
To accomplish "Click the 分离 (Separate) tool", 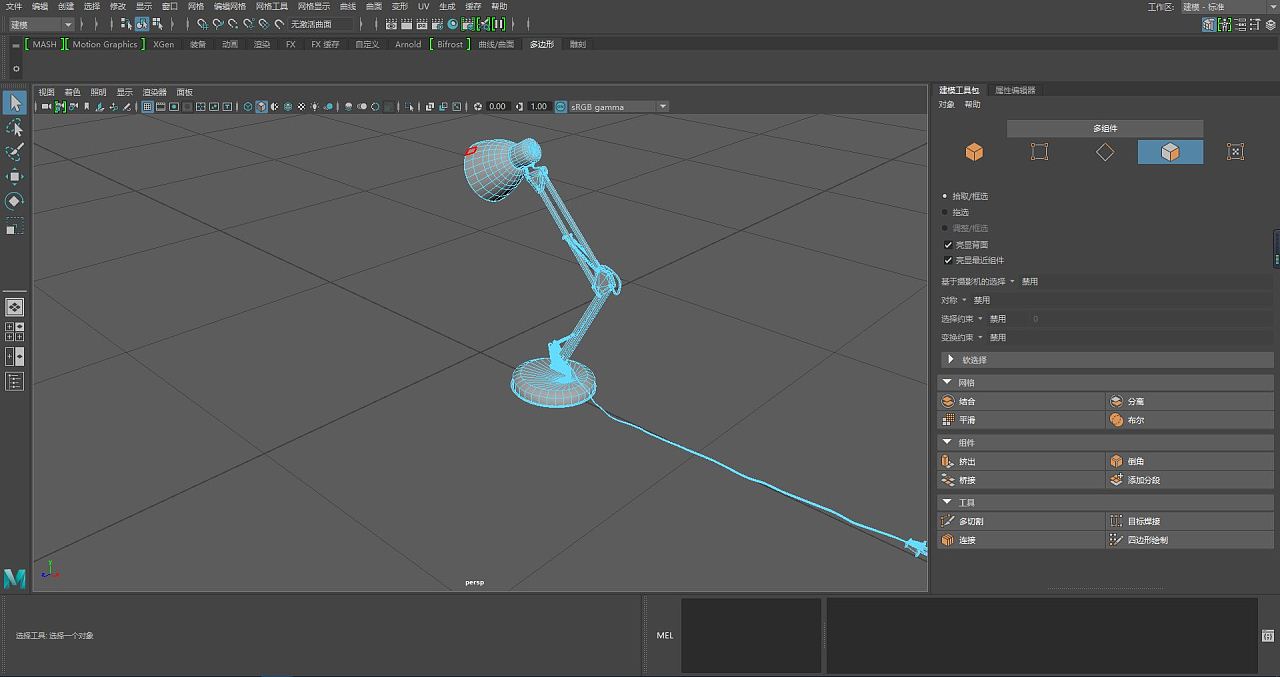I will tap(1191, 401).
